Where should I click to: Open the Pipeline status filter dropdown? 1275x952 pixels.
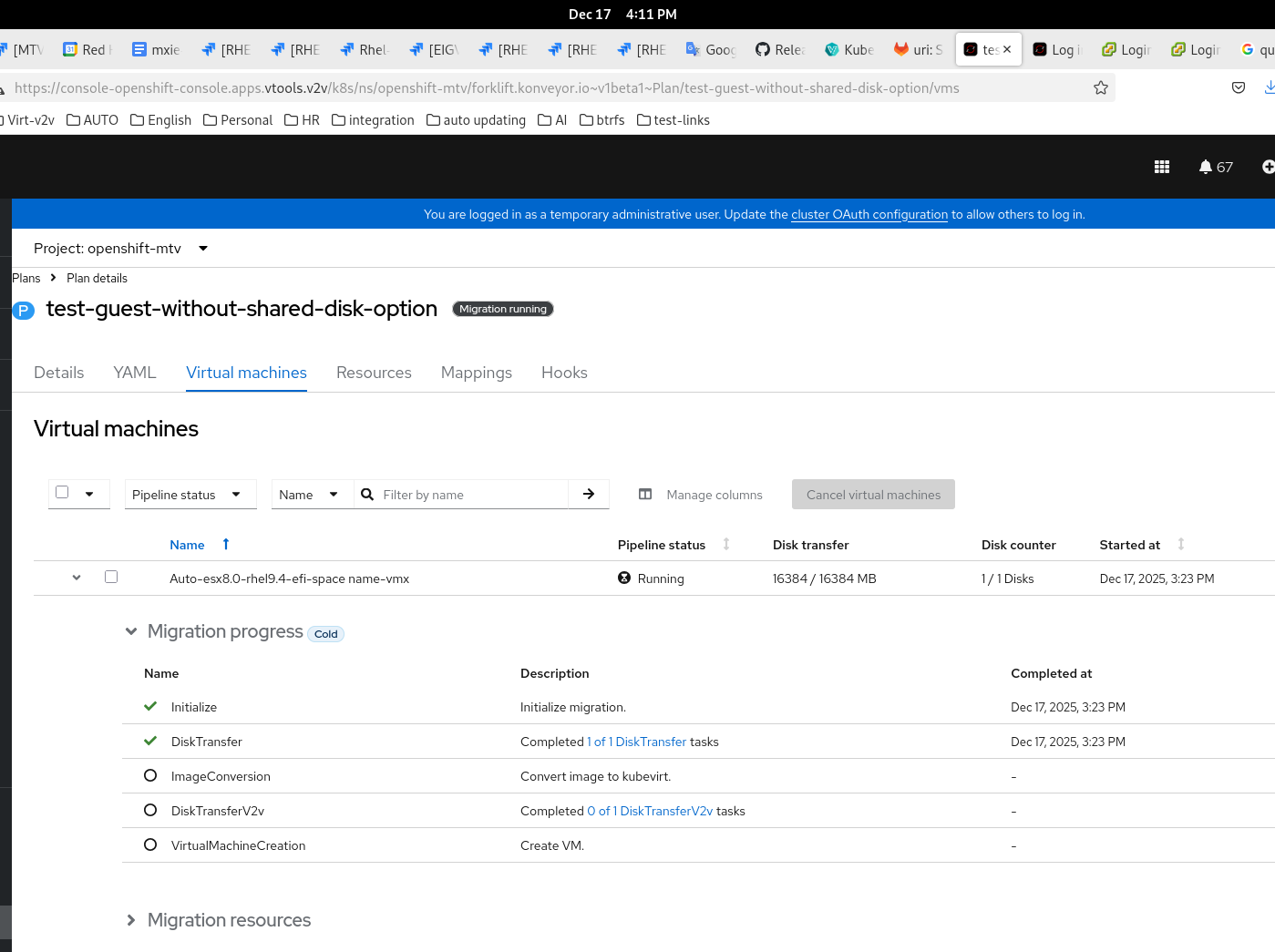[190, 494]
